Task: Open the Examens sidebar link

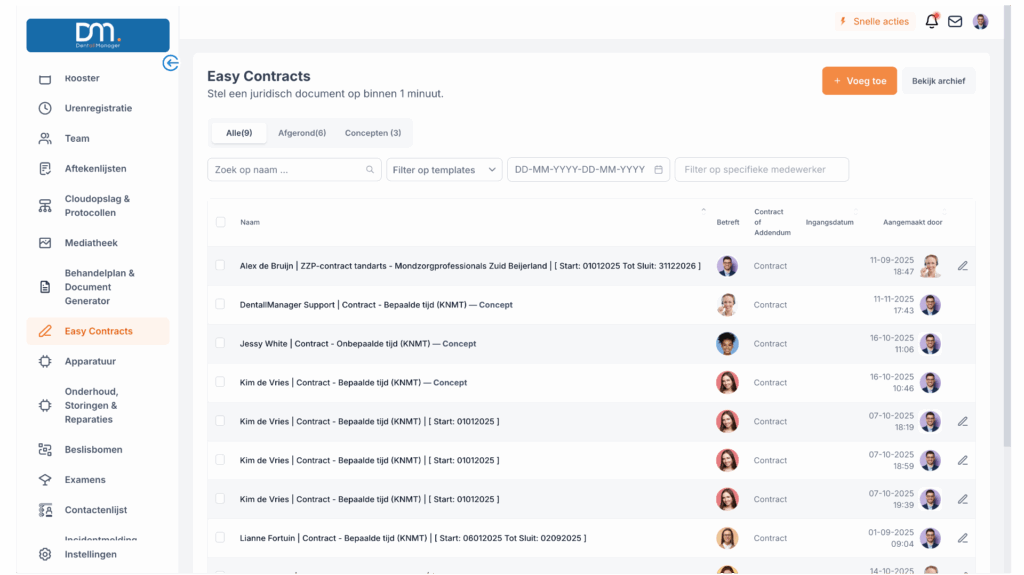Action: [85, 480]
